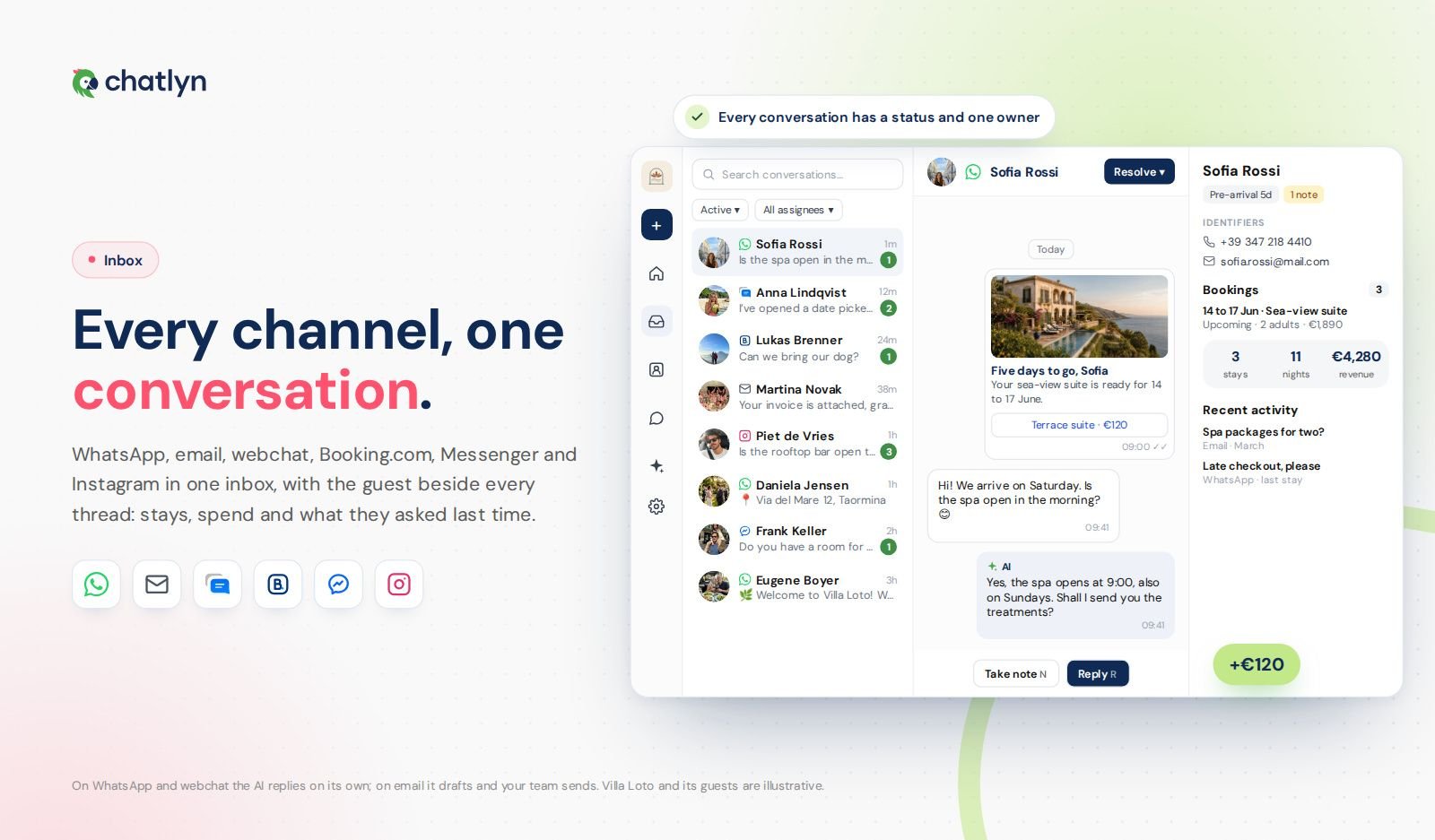Click the email envelope channel tile
This screenshot has height=840, width=1435.
[157, 585]
